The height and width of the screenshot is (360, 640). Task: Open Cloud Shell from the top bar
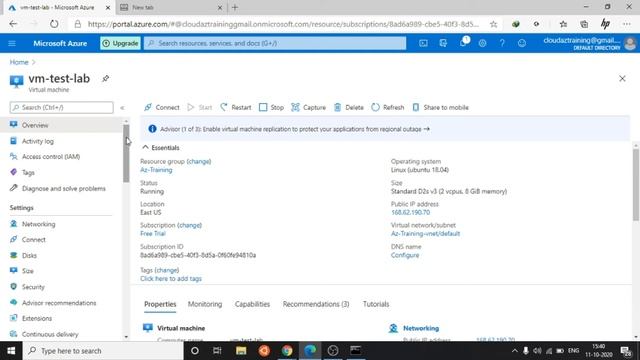[423, 43]
